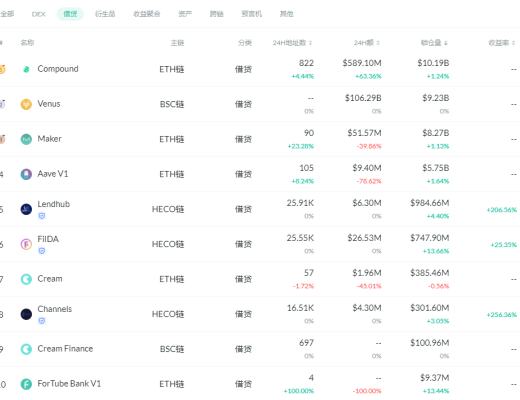This screenshot has width=520, height=400.
Task: Click Channels' 16.51K address count
Action: (300, 308)
